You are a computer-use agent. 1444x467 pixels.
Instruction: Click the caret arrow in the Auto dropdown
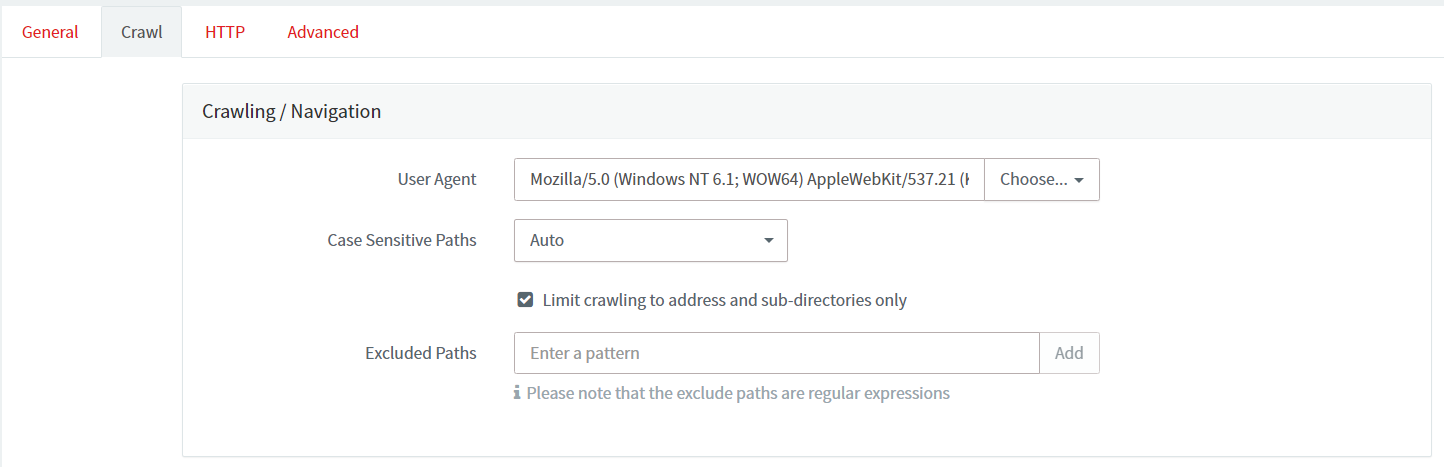pos(768,241)
